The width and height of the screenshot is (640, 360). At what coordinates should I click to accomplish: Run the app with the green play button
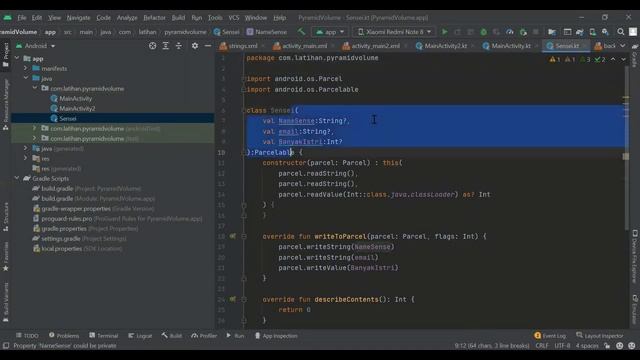444,32
